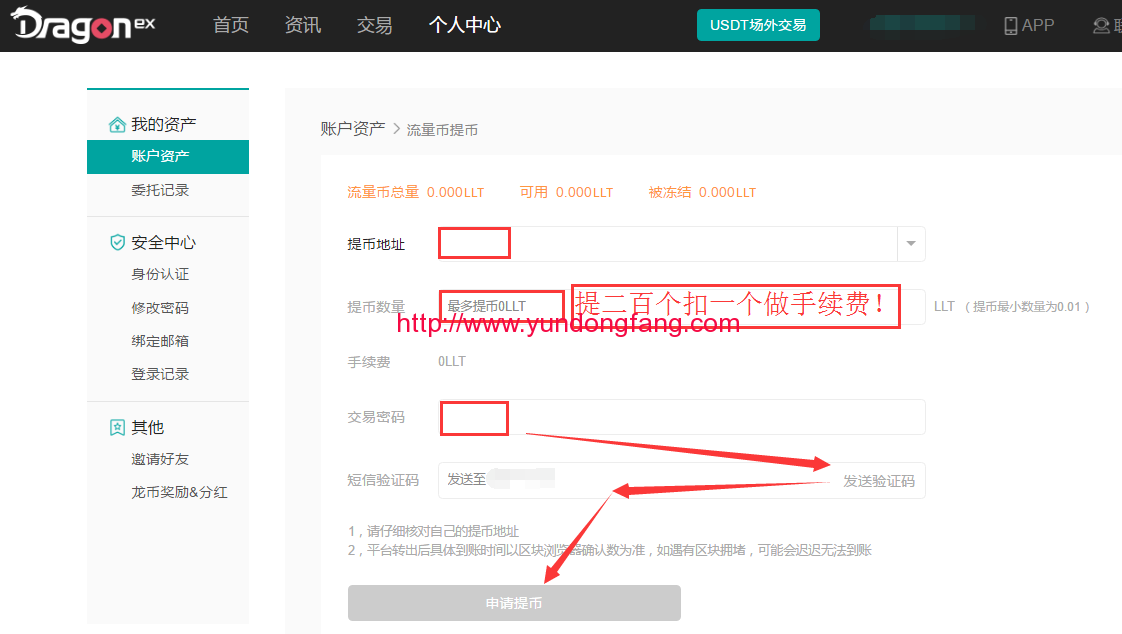Expand the 提币地址 dropdown arrow
Screen dimensions: 1122x634
click(x=911, y=244)
